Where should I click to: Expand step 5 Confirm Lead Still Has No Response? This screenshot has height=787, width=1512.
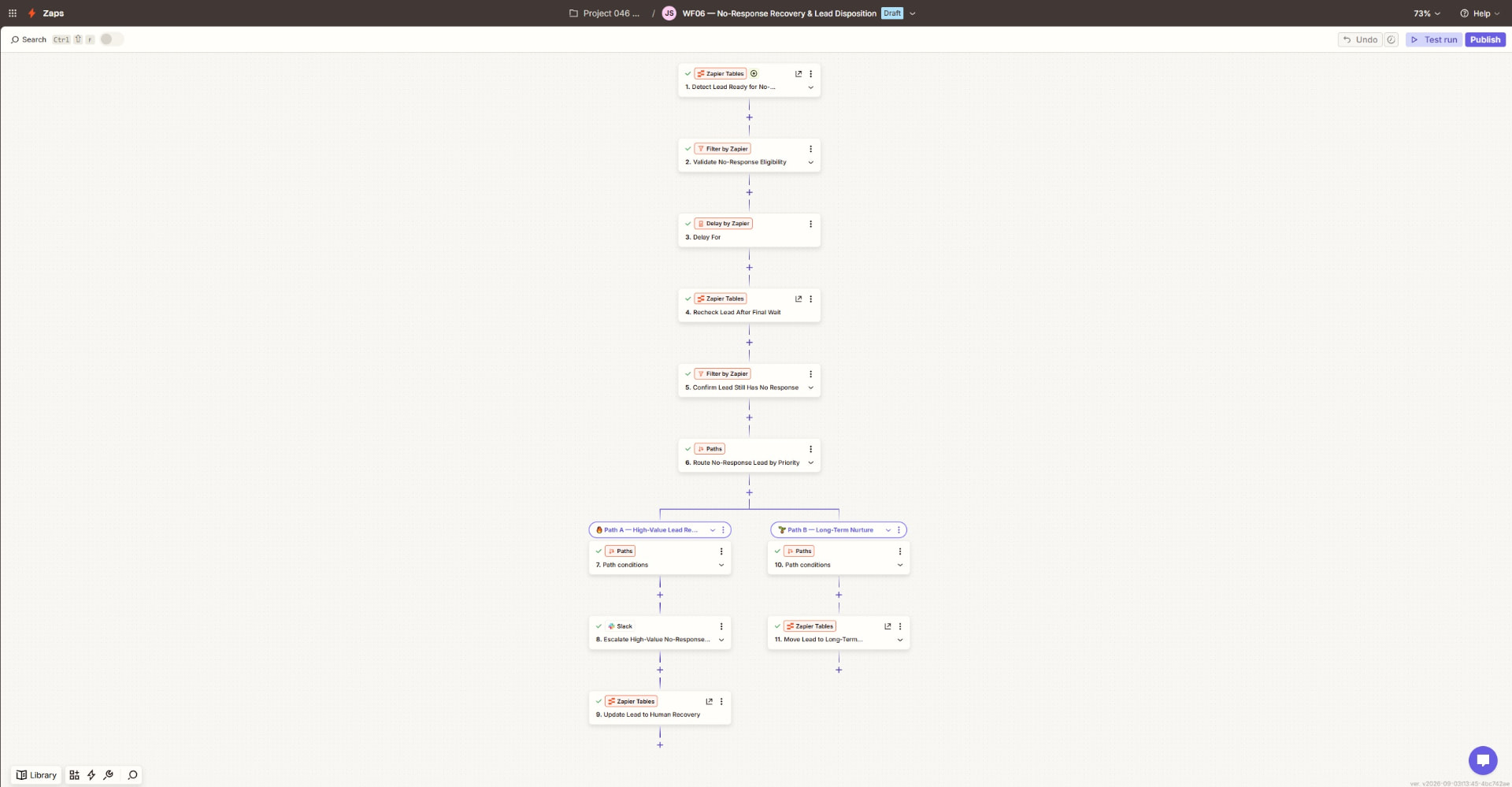click(810, 388)
